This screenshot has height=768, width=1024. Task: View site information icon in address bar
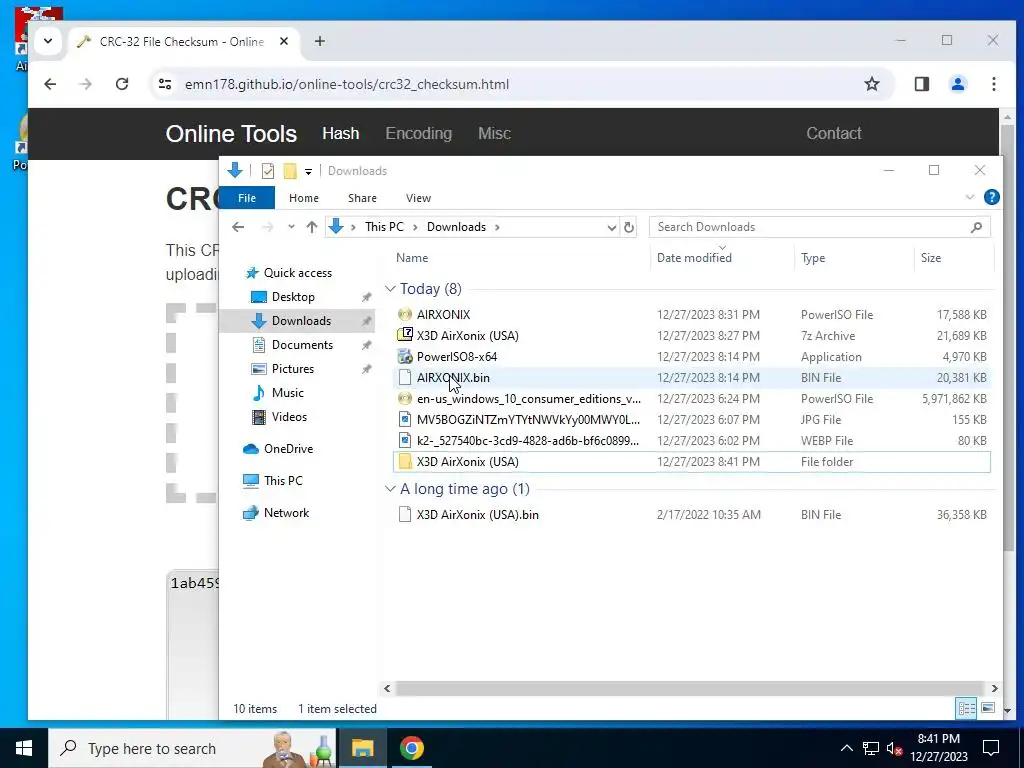tap(165, 84)
